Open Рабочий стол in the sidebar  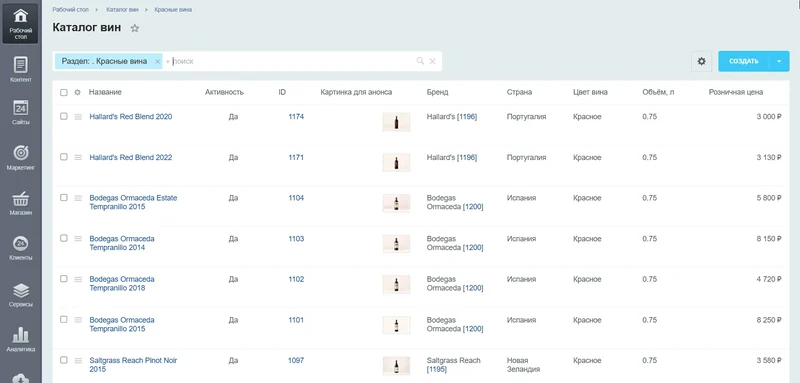[20, 23]
